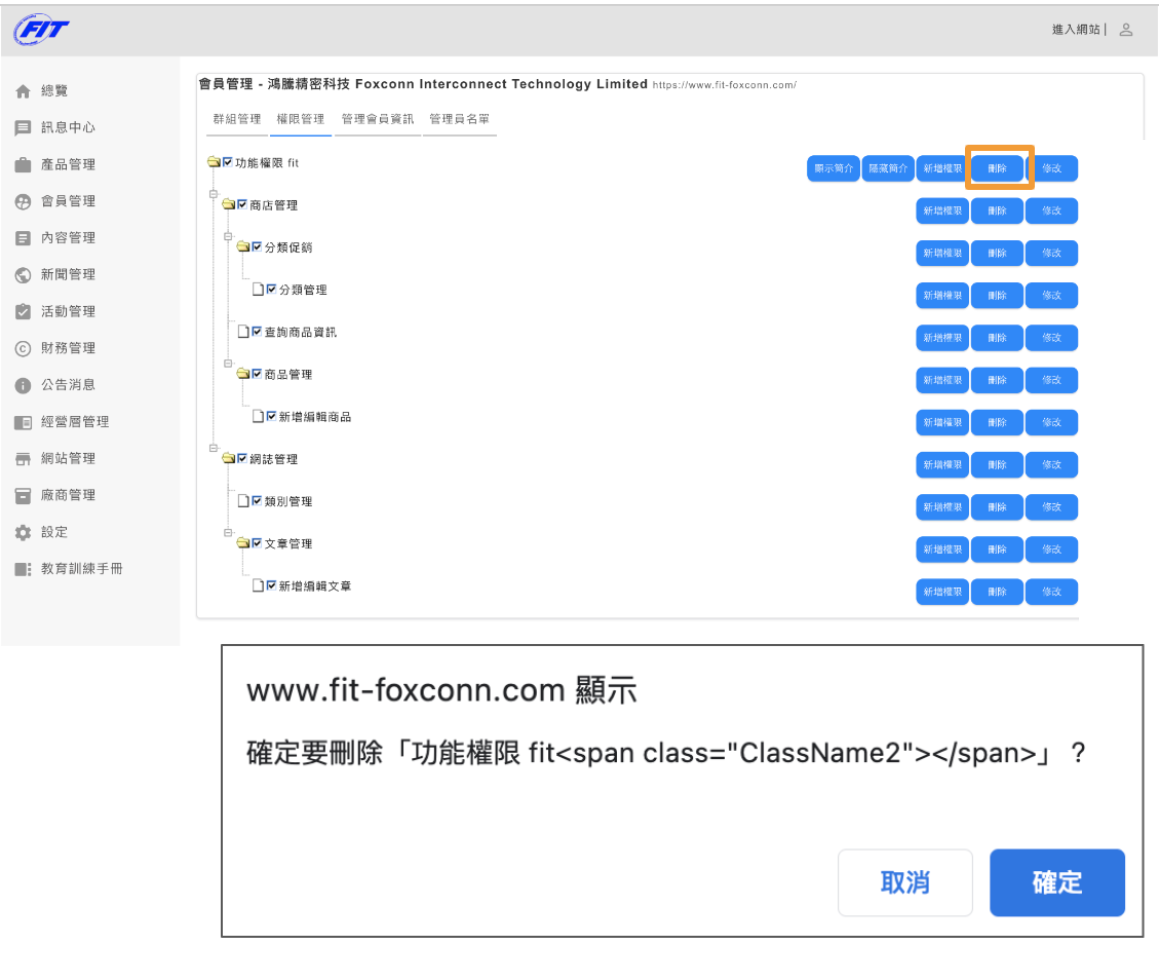Click the folder icon for 商品管理
This screenshot has width=1160, height=956.
pyautogui.click(x=243, y=374)
